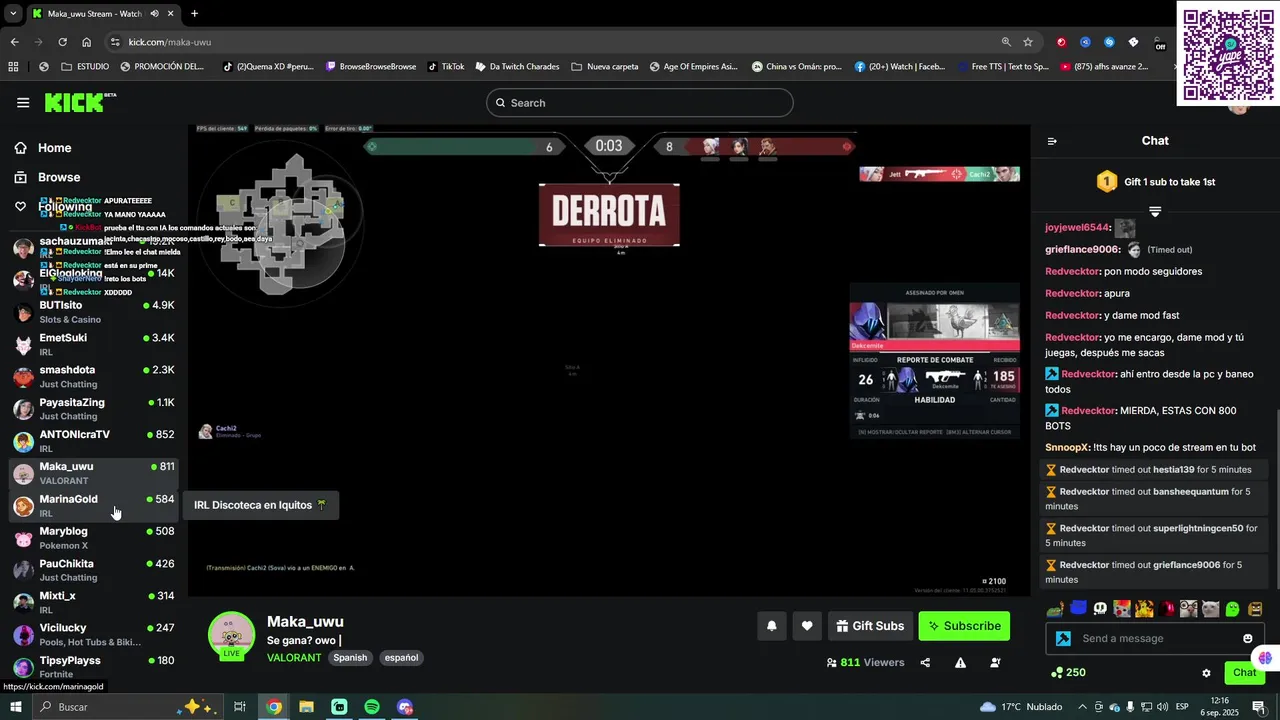Click the español tag

click(x=401, y=658)
